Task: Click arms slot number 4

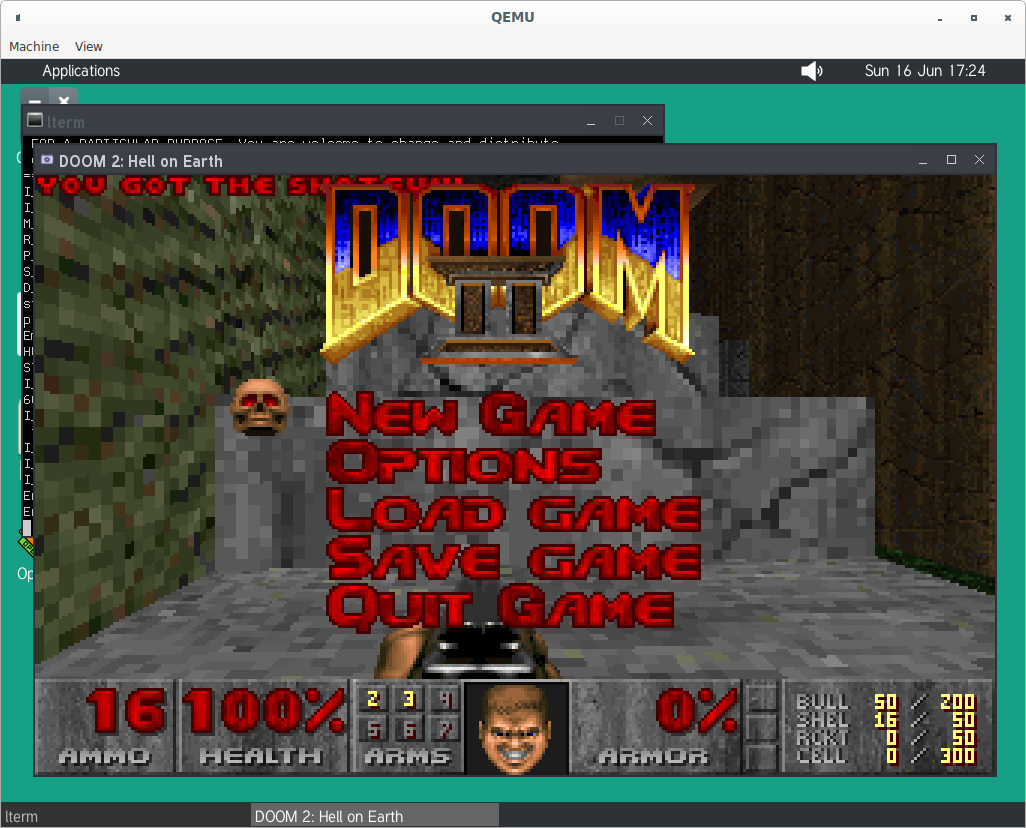Action: [446, 700]
